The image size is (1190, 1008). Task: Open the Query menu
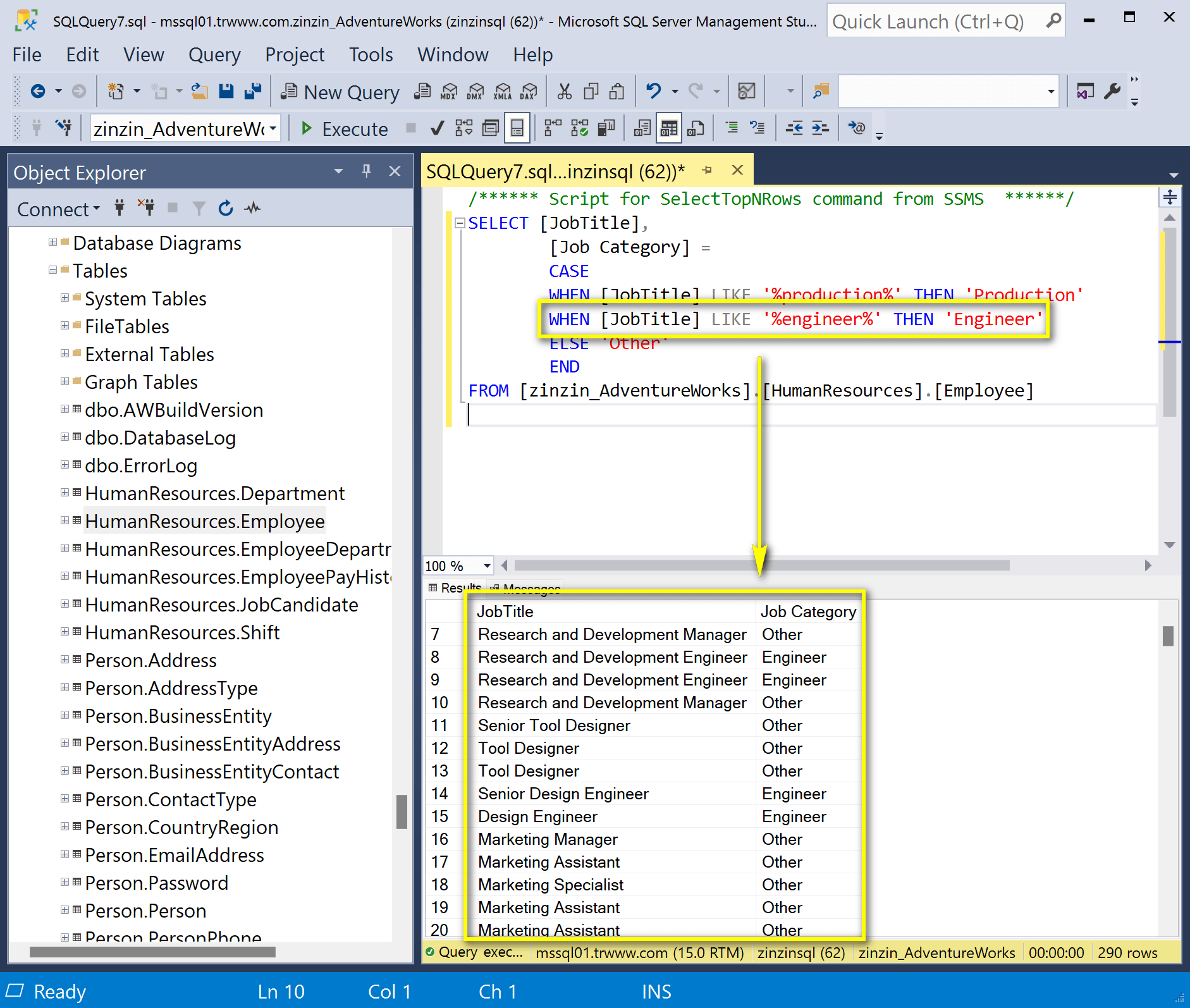click(214, 55)
